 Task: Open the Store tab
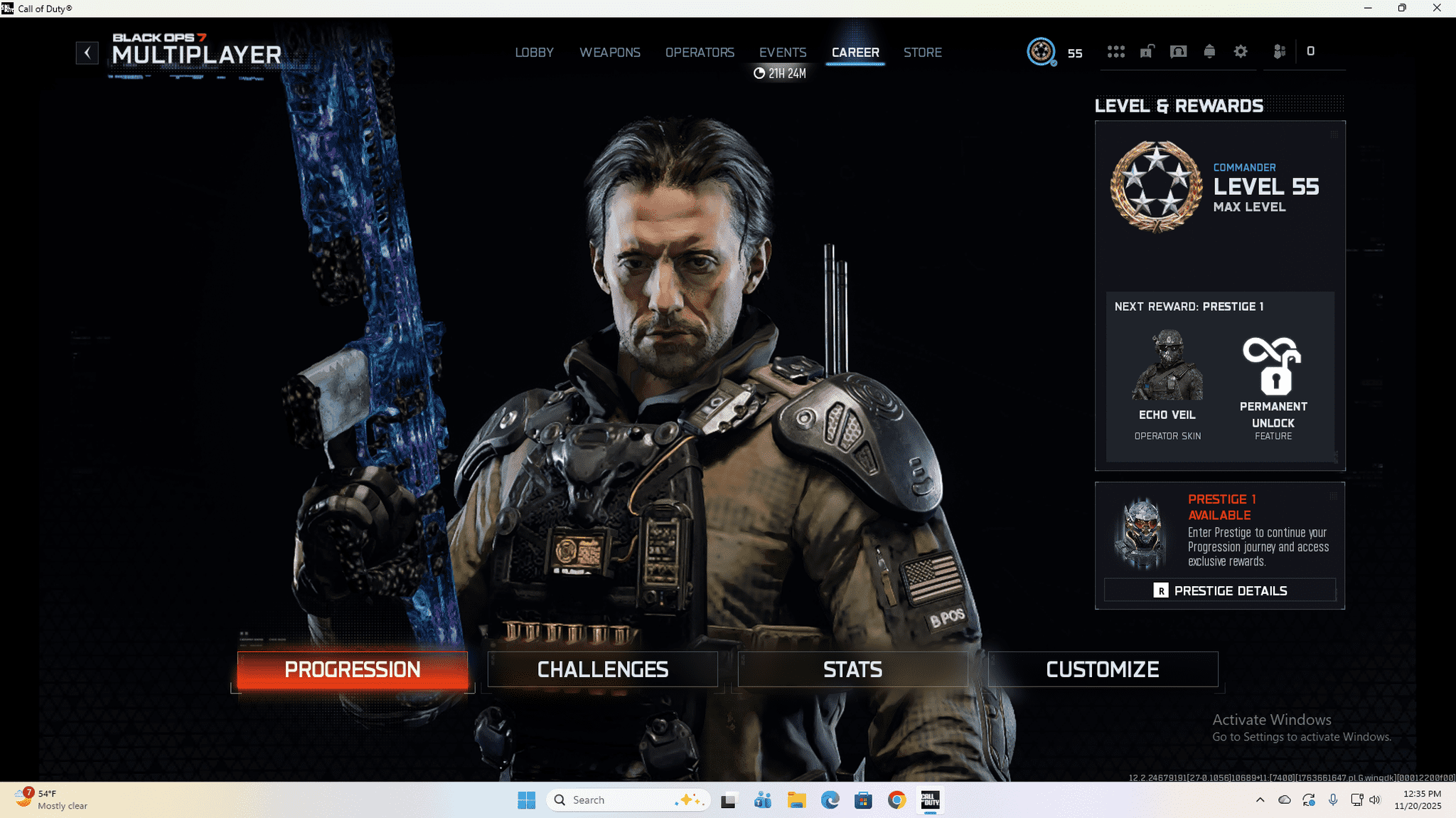coord(922,53)
